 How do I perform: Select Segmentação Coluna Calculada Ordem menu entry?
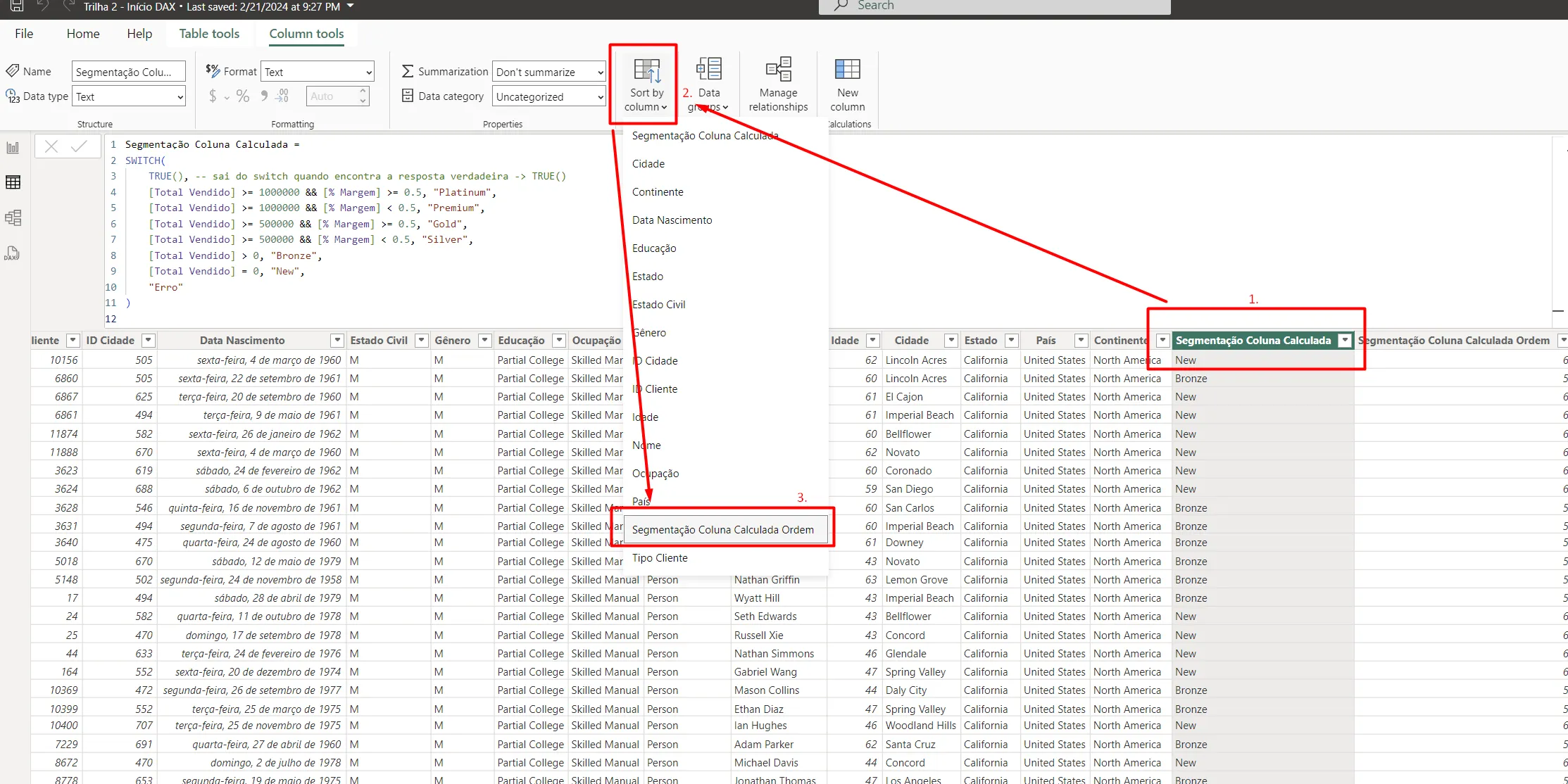click(722, 529)
